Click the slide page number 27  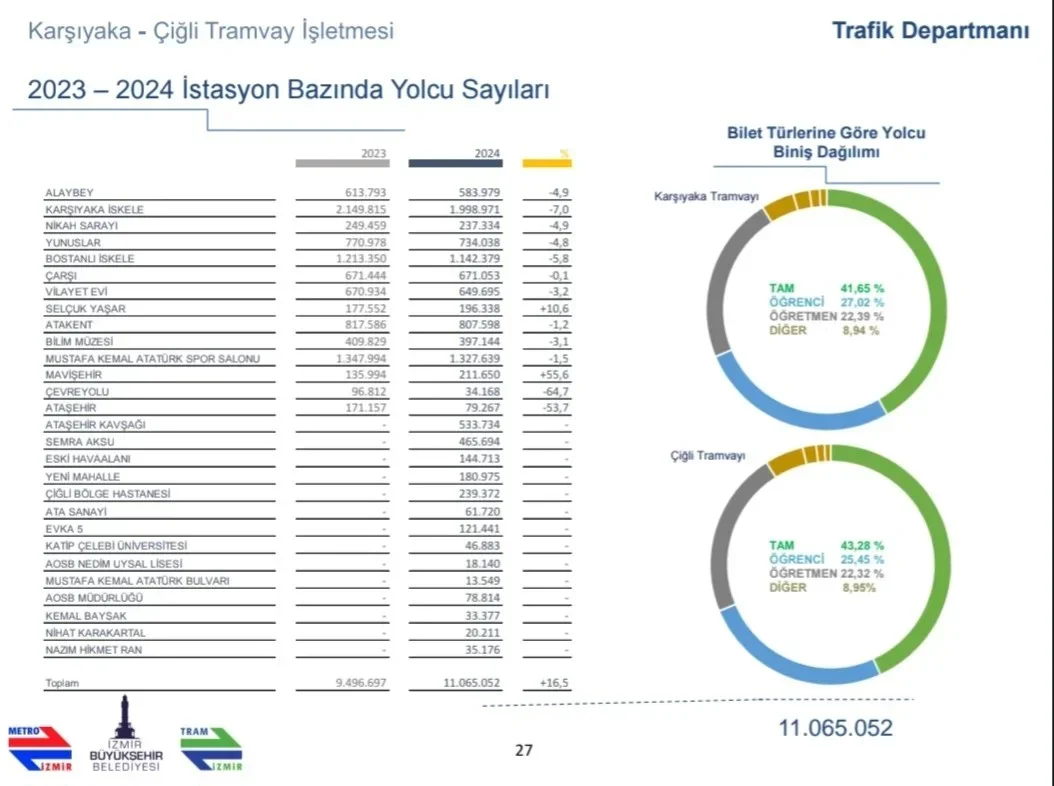coord(523,751)
